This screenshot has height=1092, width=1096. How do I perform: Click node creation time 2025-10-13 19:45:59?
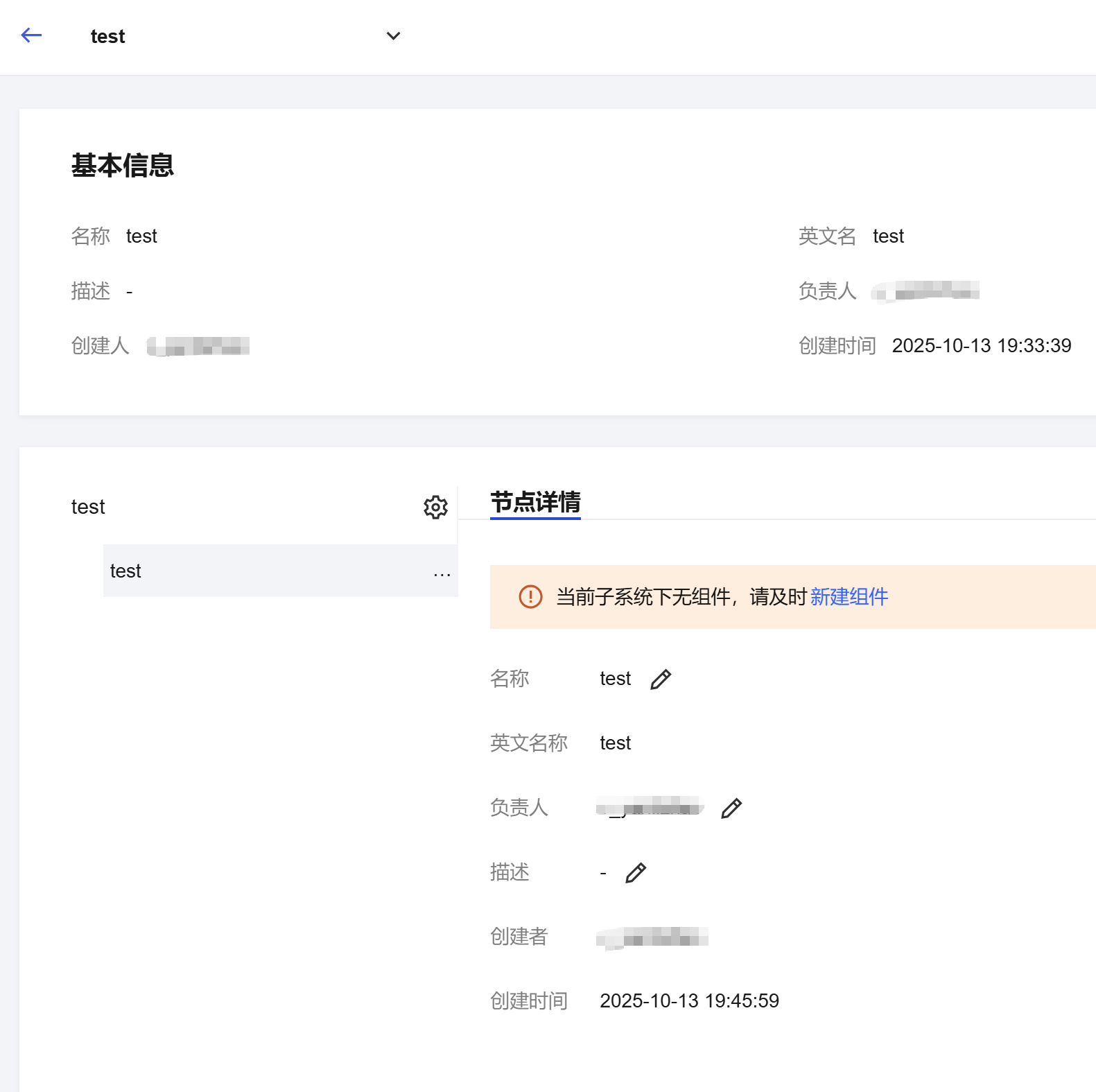(689, 1001)
